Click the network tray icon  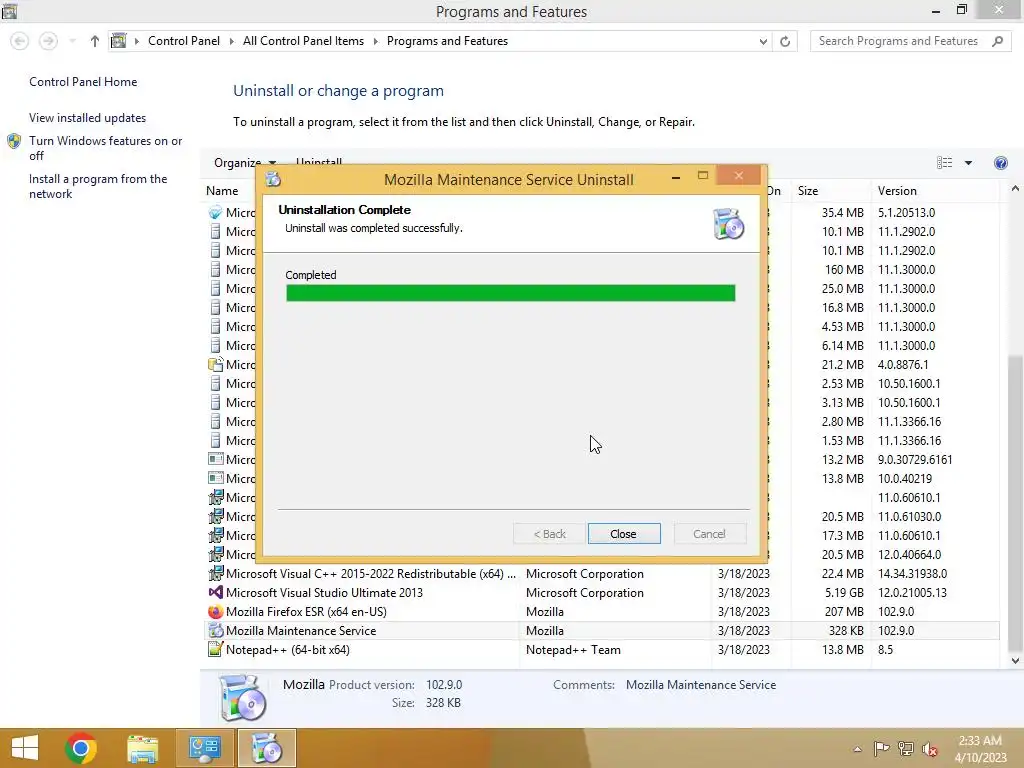tap(906, 748)
